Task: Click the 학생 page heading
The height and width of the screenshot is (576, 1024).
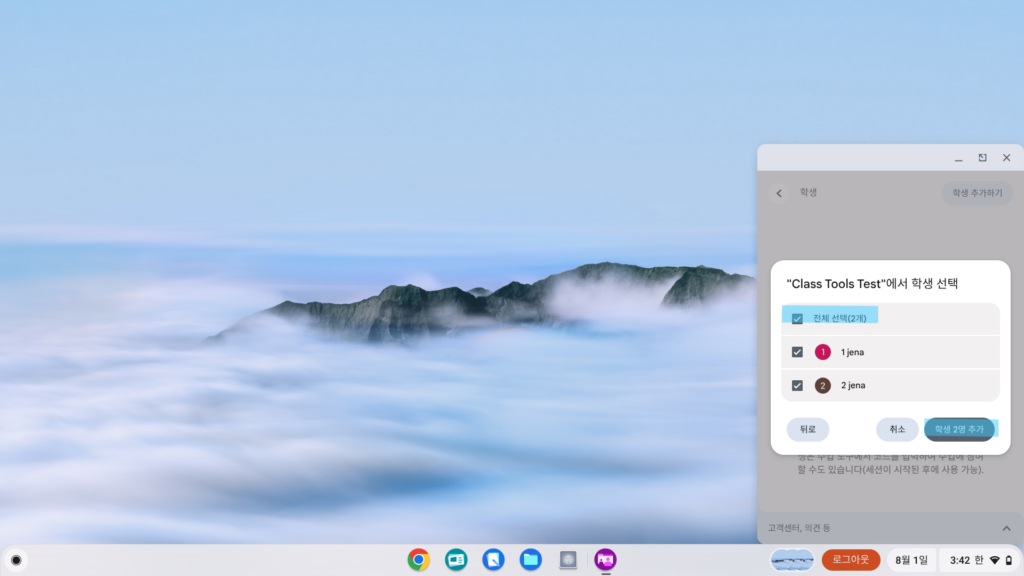Action: (x=808, y=192)
